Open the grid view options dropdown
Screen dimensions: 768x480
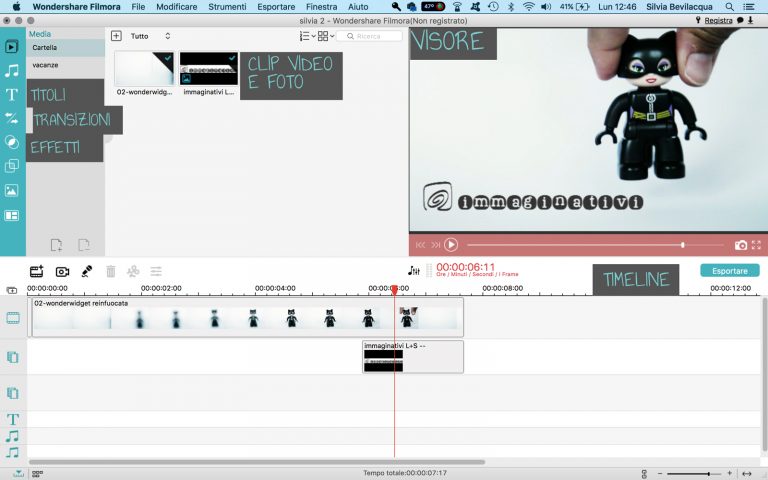[326, 36]
